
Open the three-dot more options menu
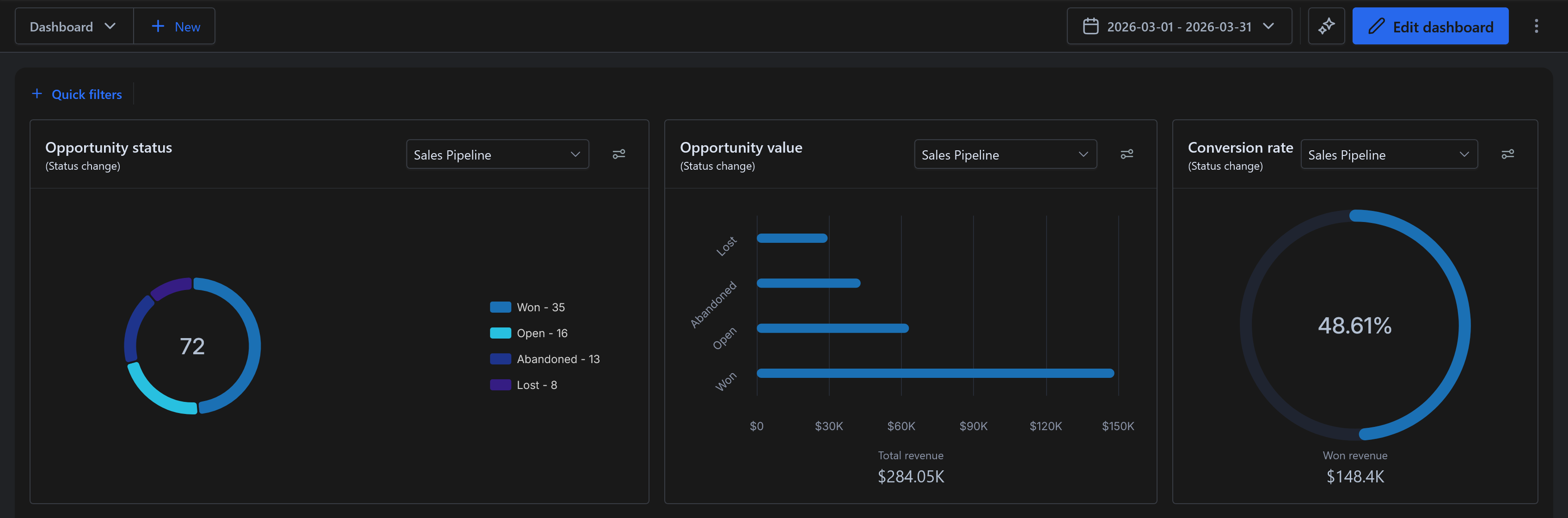[1536, 26]
